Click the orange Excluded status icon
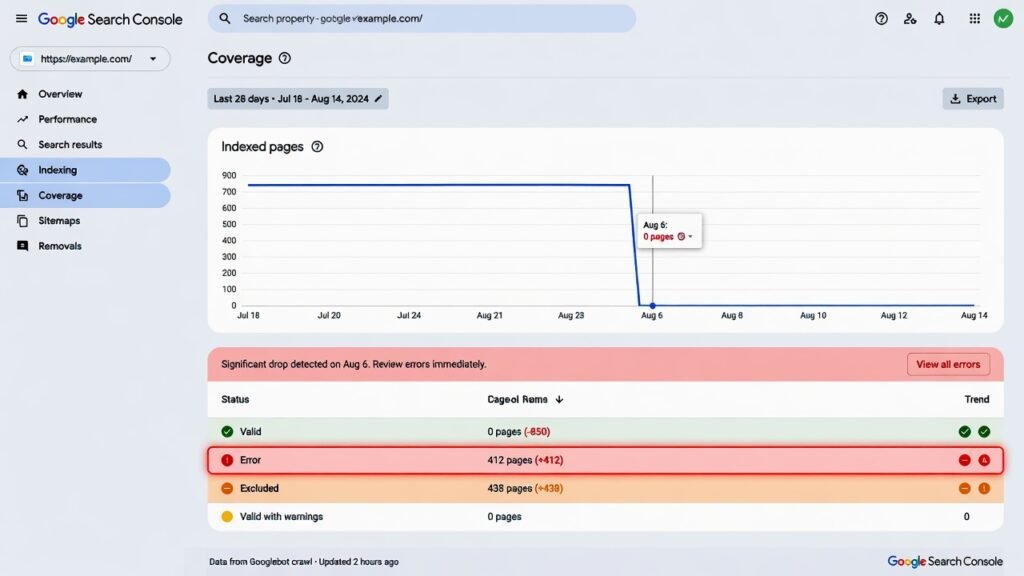This screenshot has height=576, width=1024. click(x=227, y=488)
